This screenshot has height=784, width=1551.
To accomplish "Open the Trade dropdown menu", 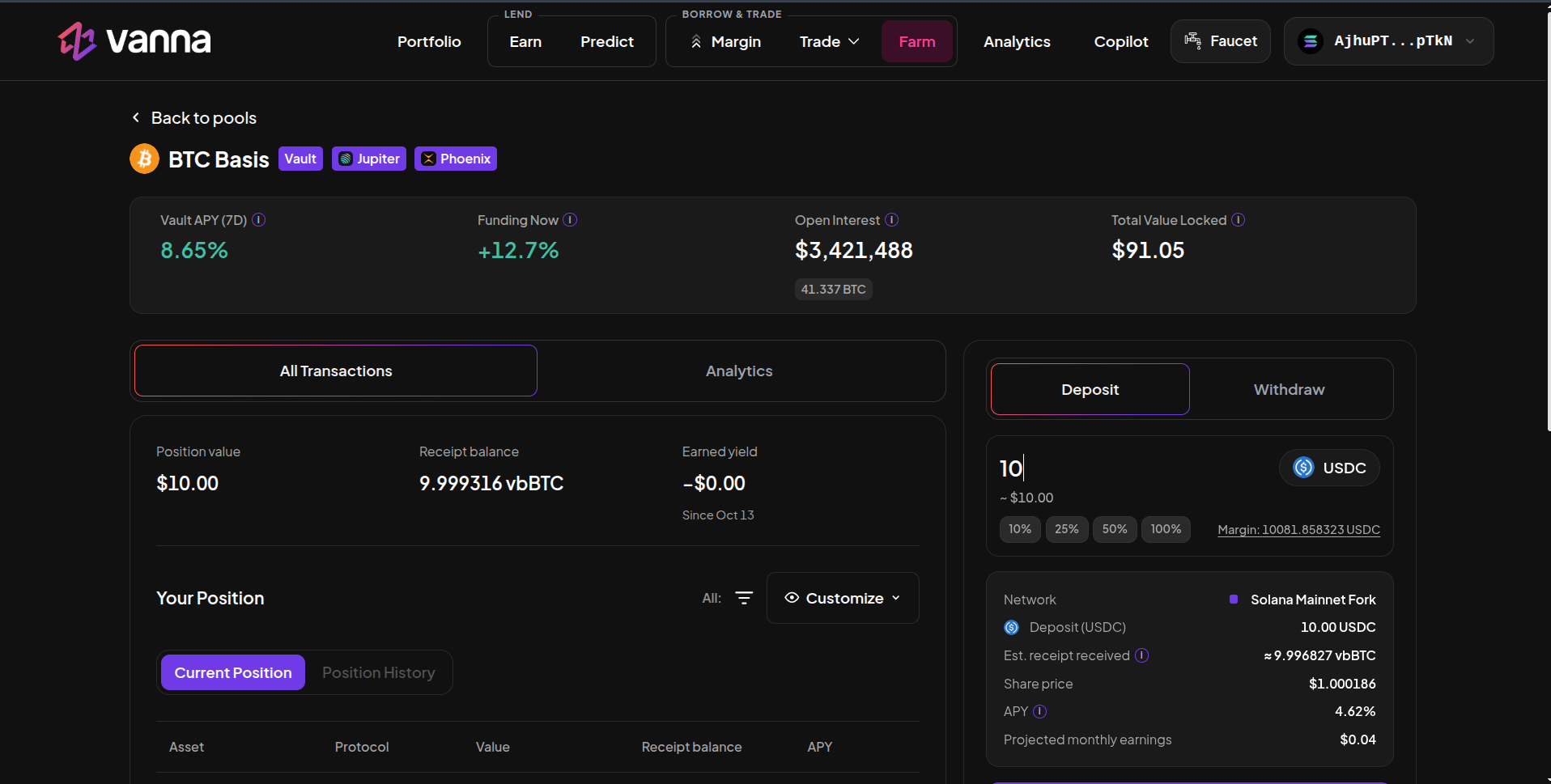I will (x=829, y=41).
